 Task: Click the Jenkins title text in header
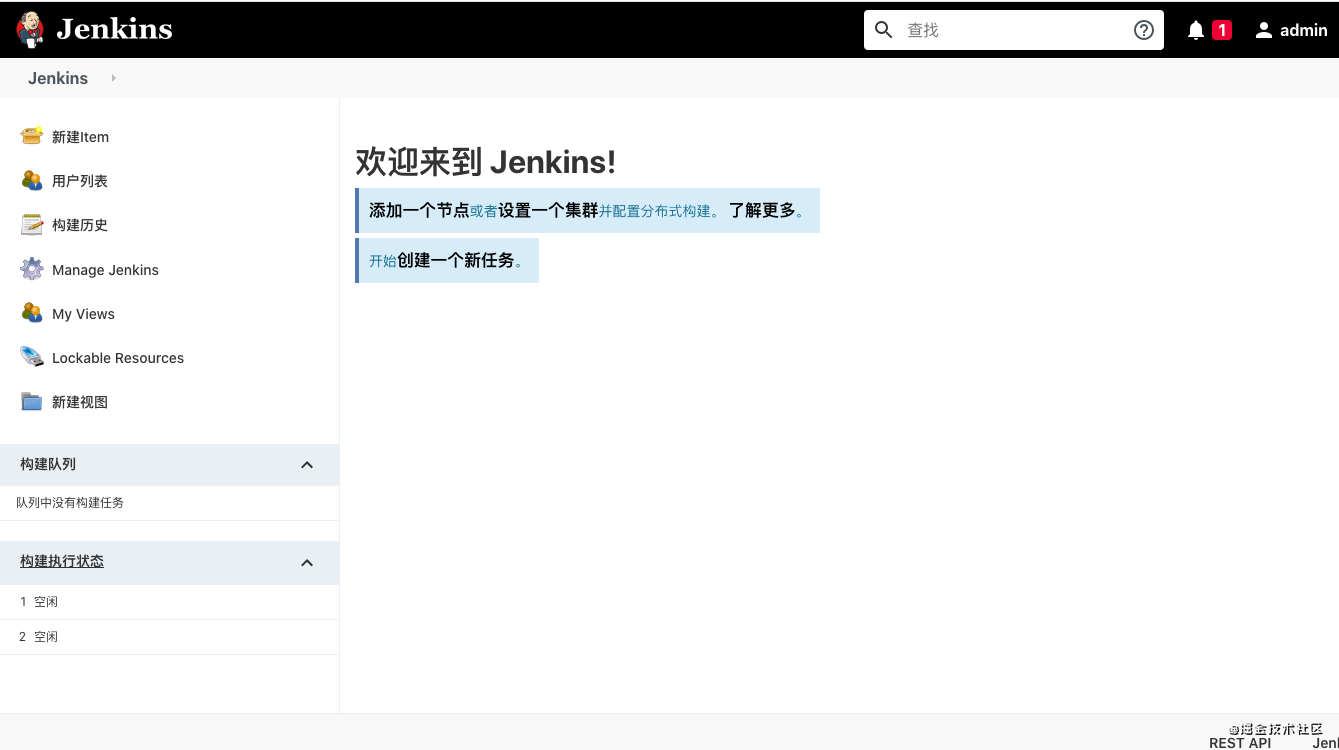114,30
